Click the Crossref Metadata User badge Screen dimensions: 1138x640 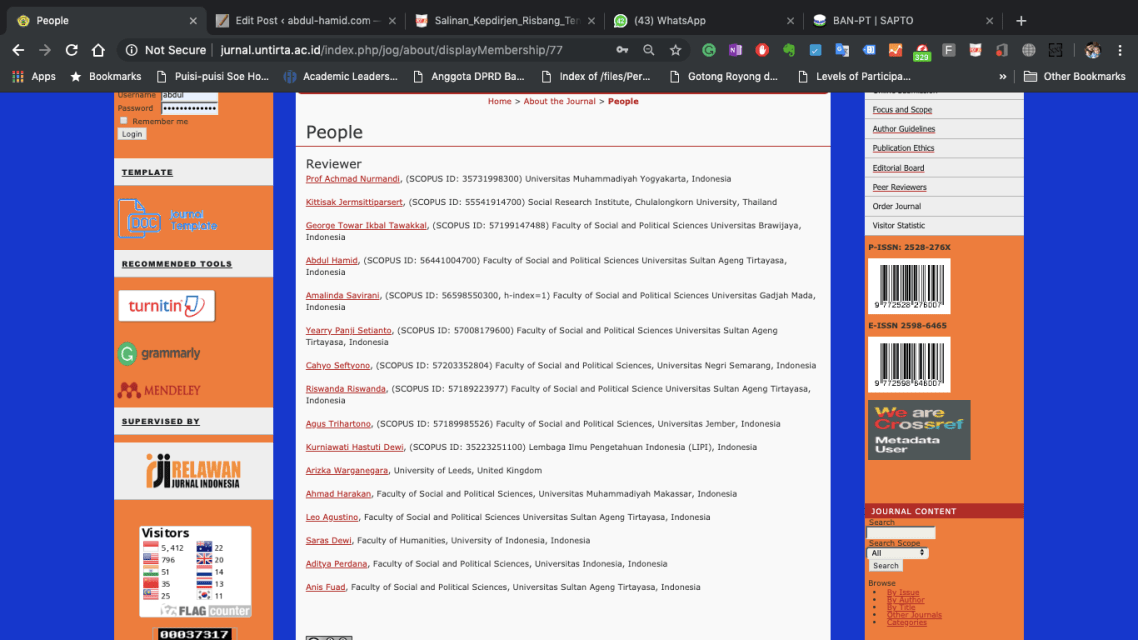pos(918,430)
